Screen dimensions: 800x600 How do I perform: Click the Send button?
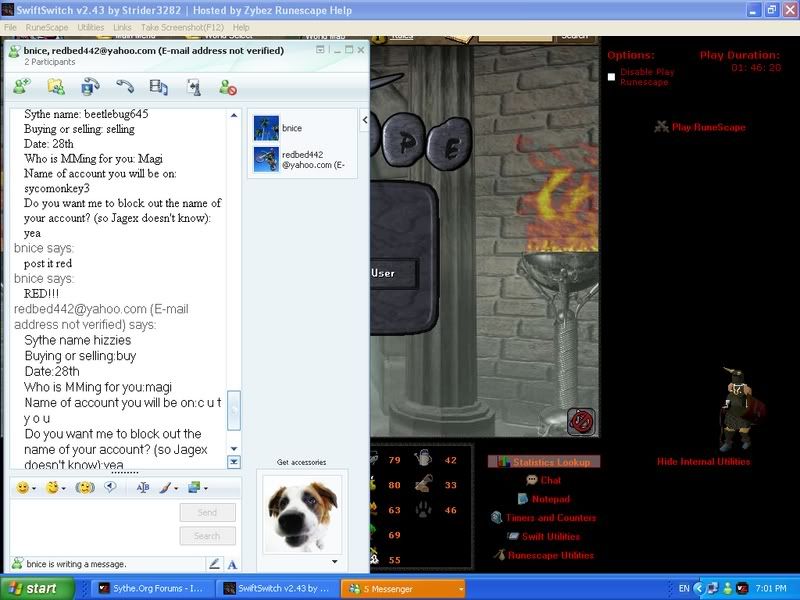click(208, 512)
